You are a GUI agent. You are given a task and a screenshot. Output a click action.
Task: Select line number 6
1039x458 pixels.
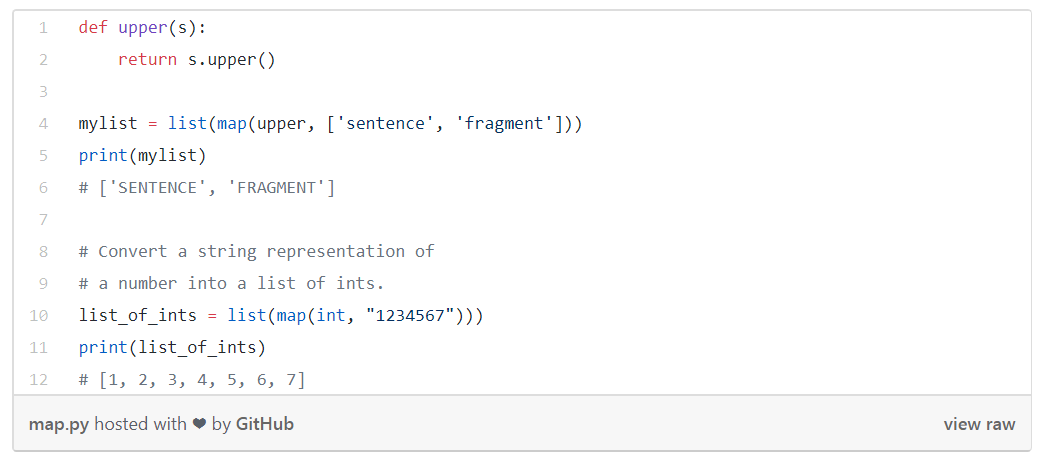(x=43, y=188)
